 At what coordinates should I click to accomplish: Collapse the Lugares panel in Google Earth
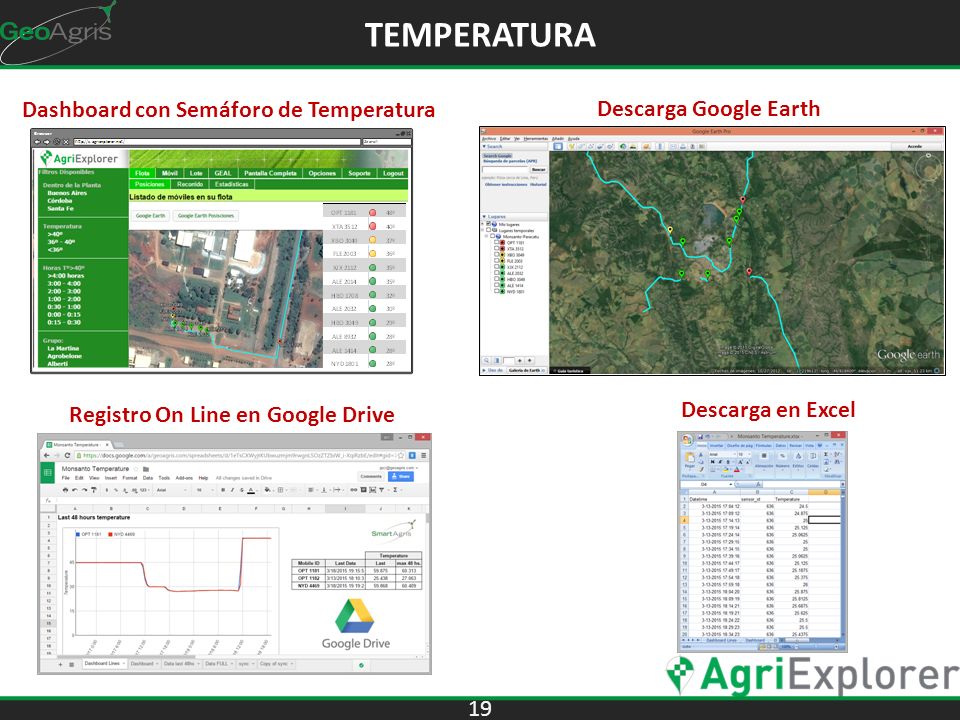tap(484, 217)
